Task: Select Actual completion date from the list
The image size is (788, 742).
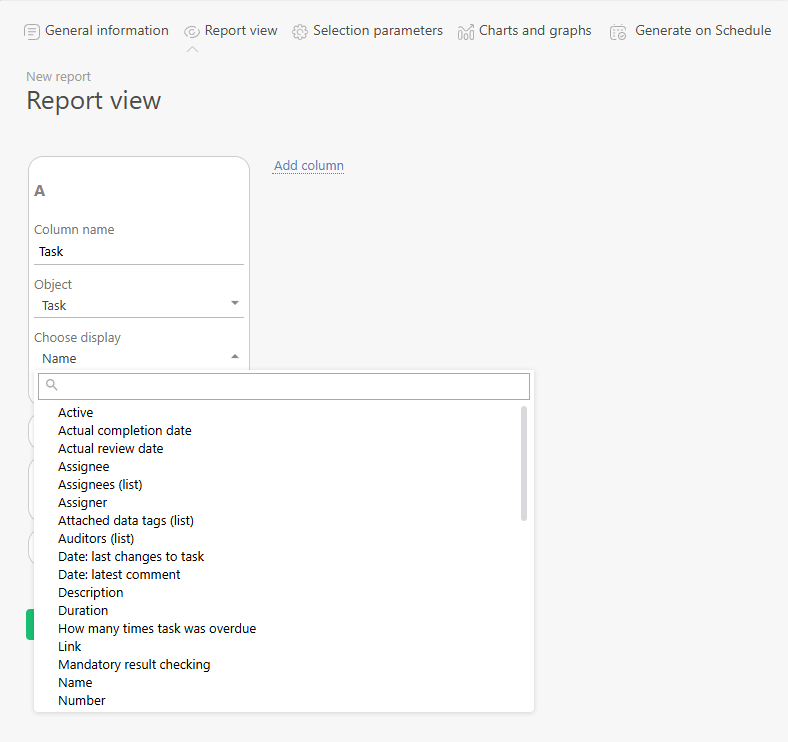Action: tap(125, 431)
